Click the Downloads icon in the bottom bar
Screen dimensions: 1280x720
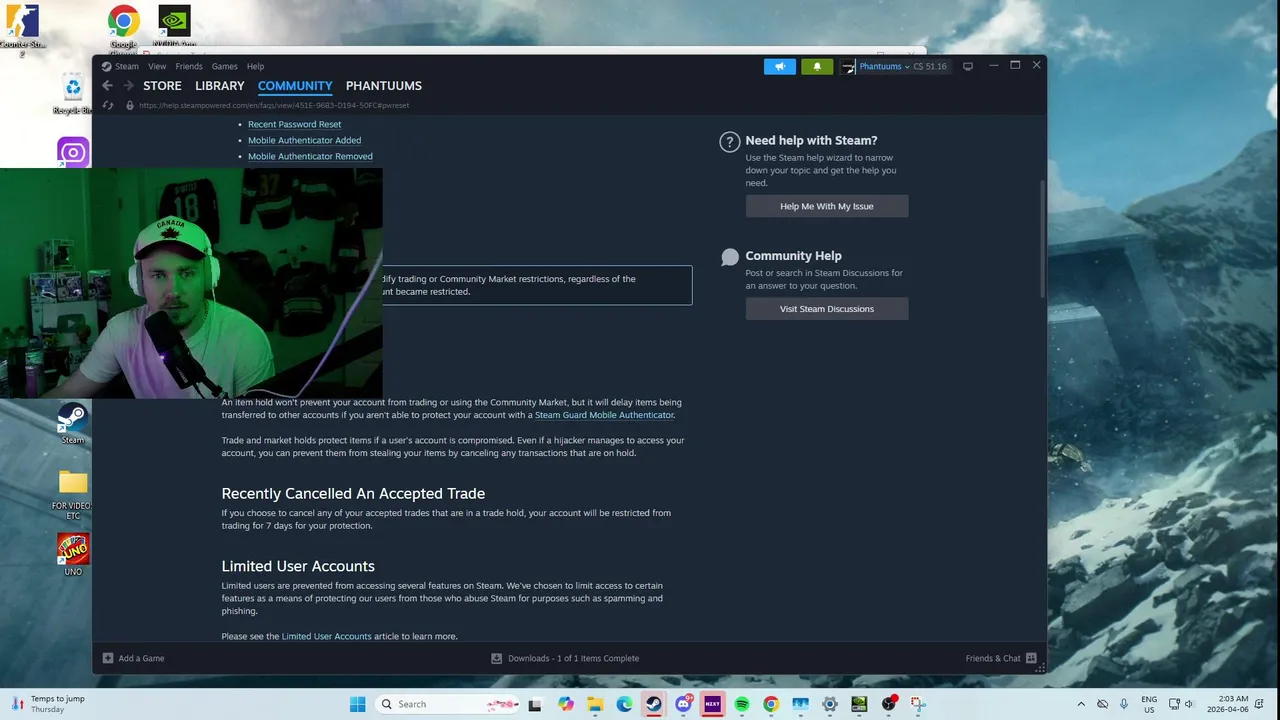(496, 658)
